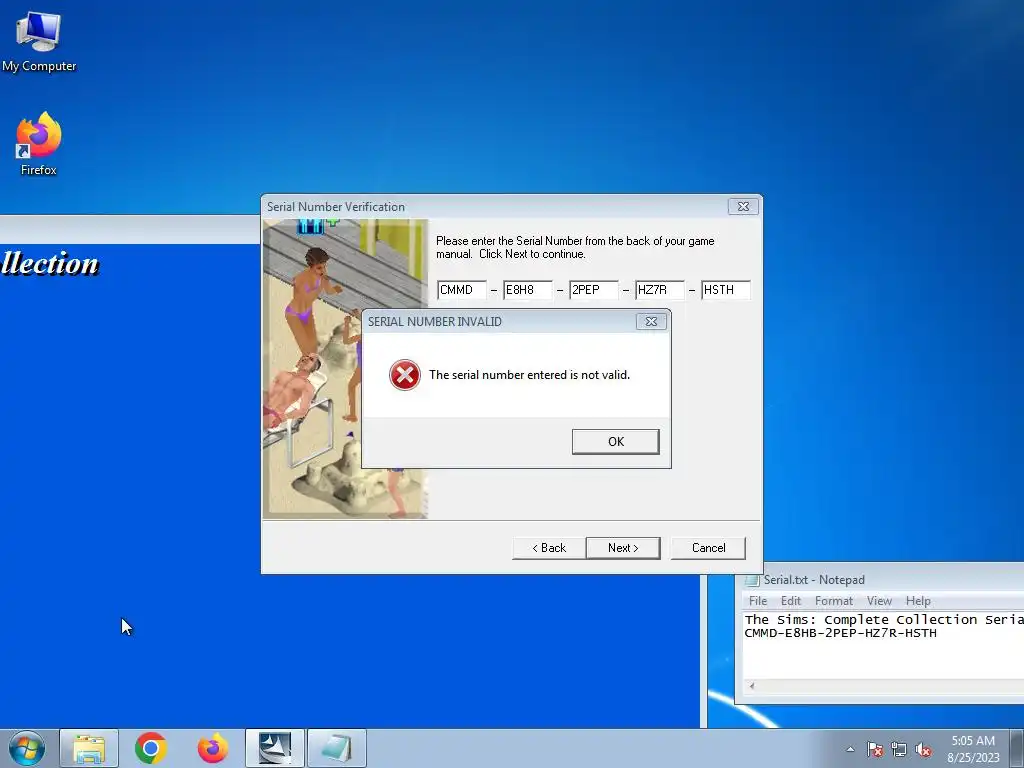Viewport: 1024px width, 768px height.
Task: Click the 'serial number entered is not valid' message
Action: coord(530,375)
